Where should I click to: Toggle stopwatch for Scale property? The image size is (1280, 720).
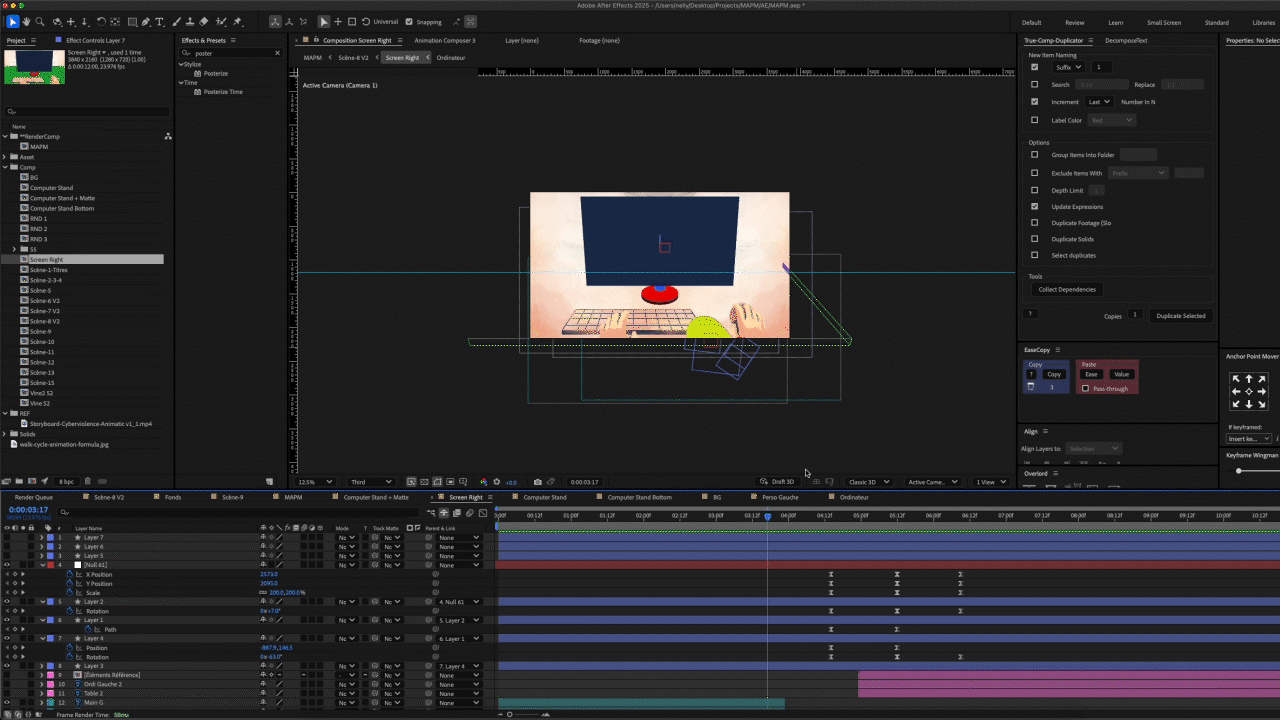click(x=70, y=593)
